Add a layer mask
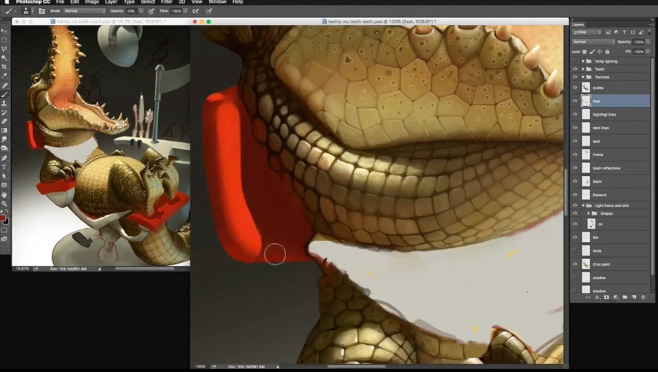The width and height of the screenshot is (658, 372). pyautogui.click(x=606, y=297)
